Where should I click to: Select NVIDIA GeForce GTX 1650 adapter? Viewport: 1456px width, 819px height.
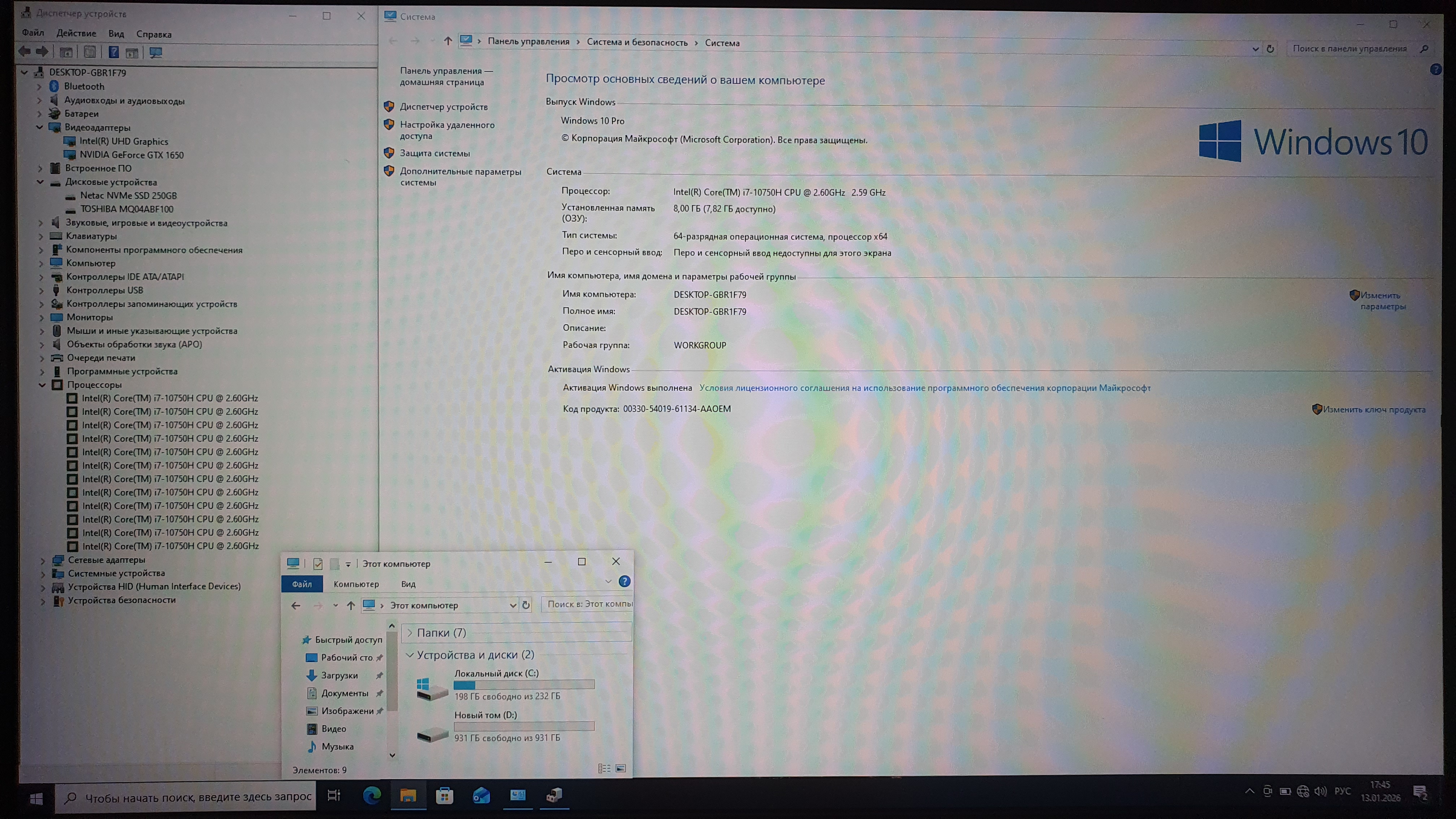point(131,155)
